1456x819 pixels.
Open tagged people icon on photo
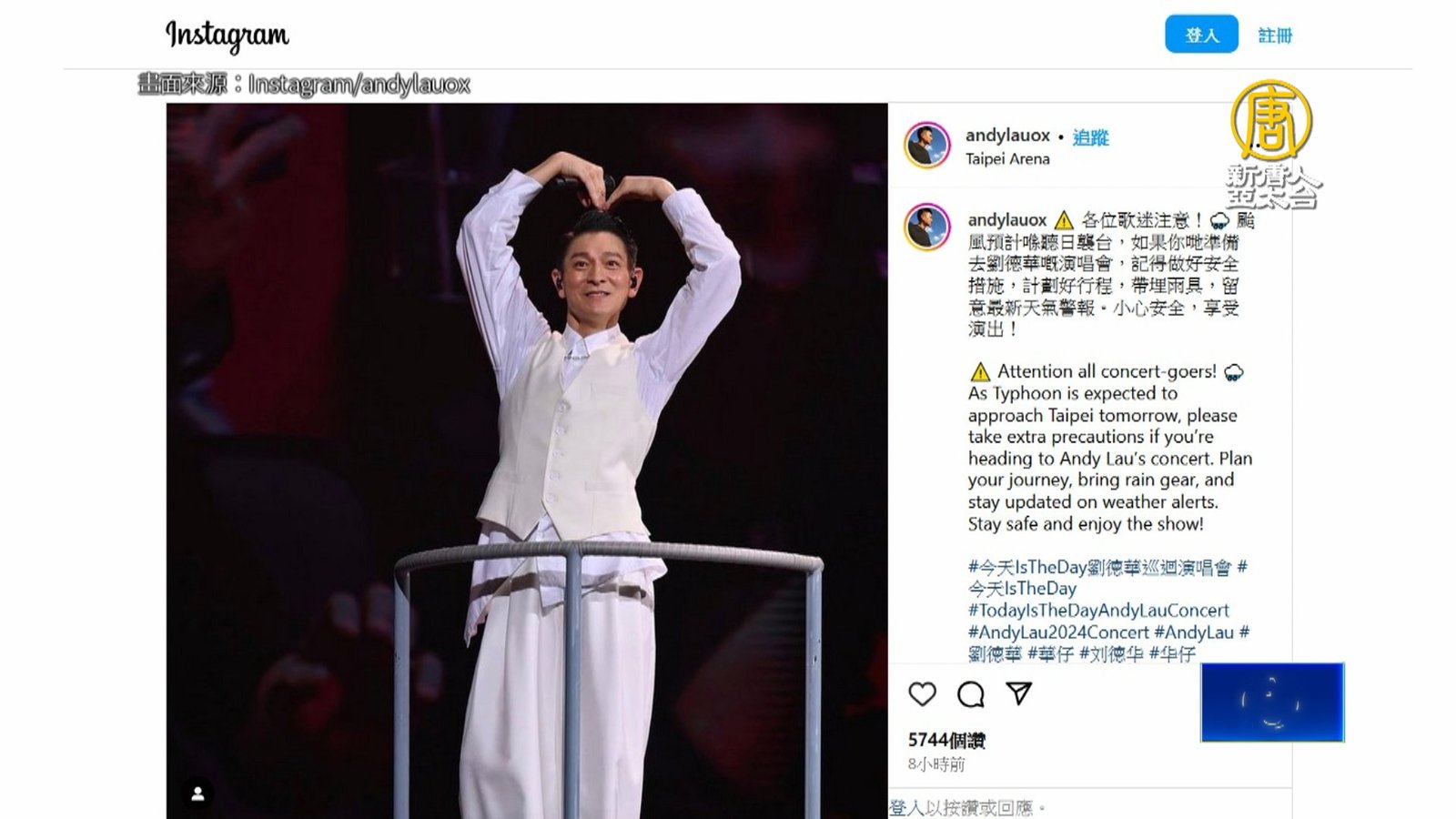click(x=197, y=794)
